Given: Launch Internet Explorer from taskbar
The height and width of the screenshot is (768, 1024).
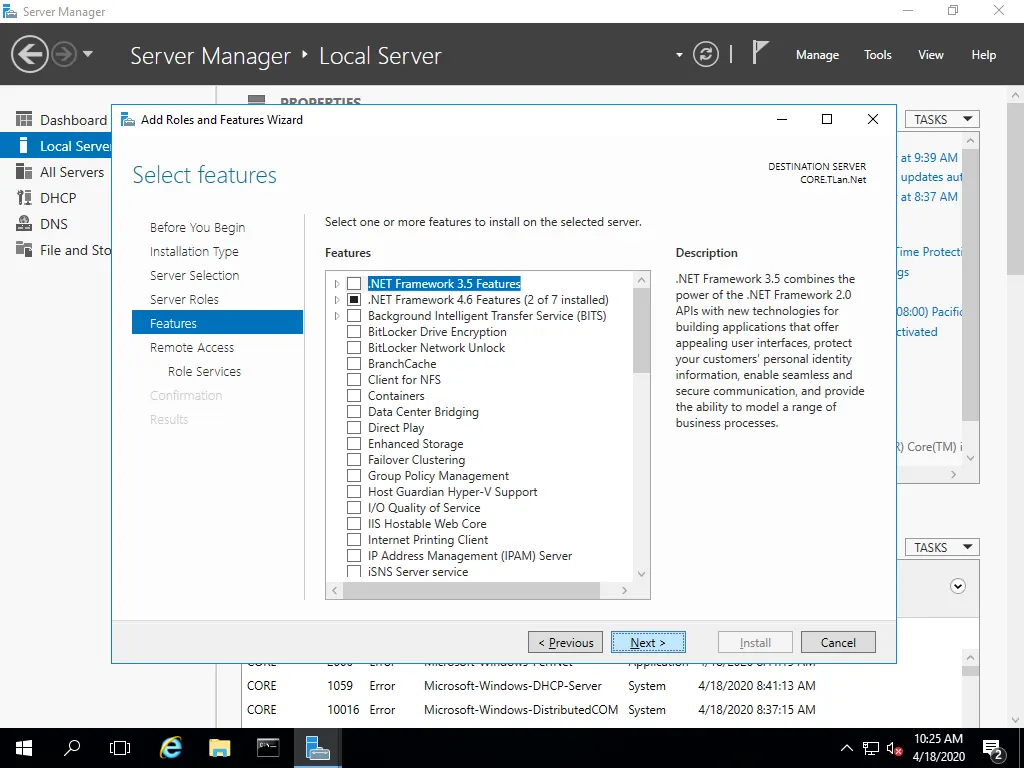Looking at the screenshot, I should pos(171,748).
